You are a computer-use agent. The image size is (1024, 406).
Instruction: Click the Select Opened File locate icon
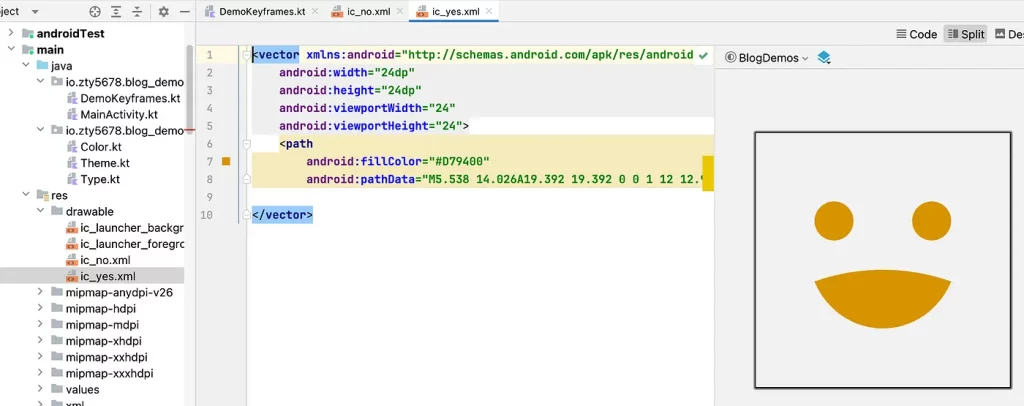[x=95, y=12]
